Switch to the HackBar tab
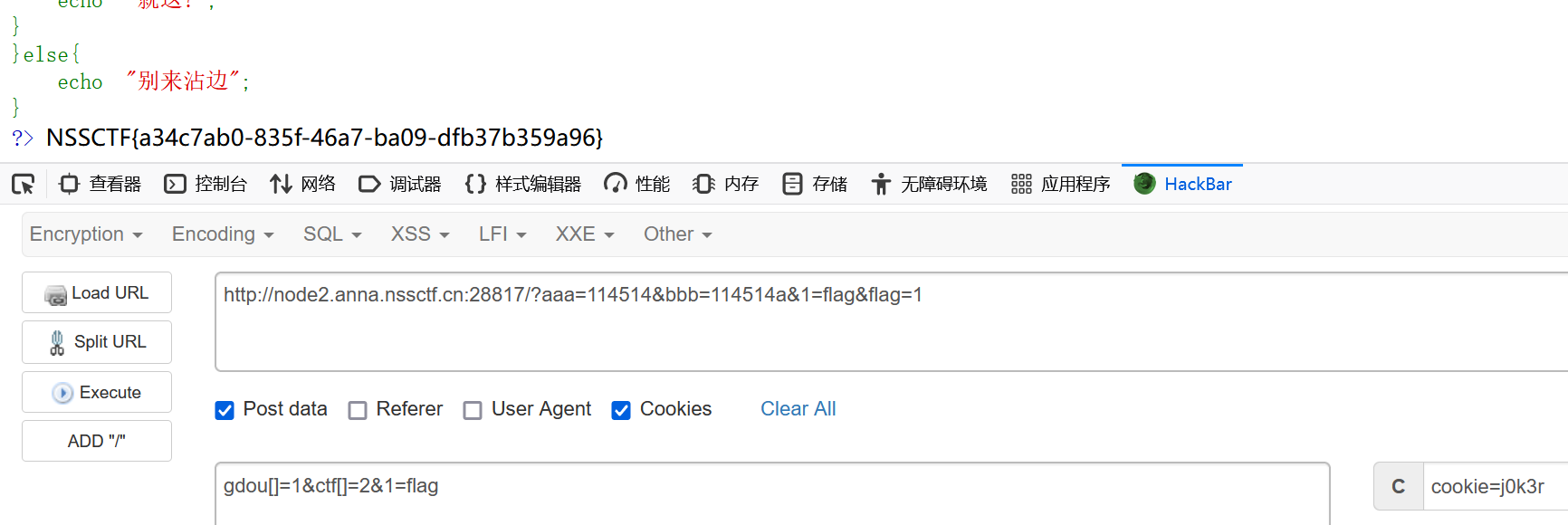The width and height of the screenshot is (1568, 525). click(x=1183, y=185)
